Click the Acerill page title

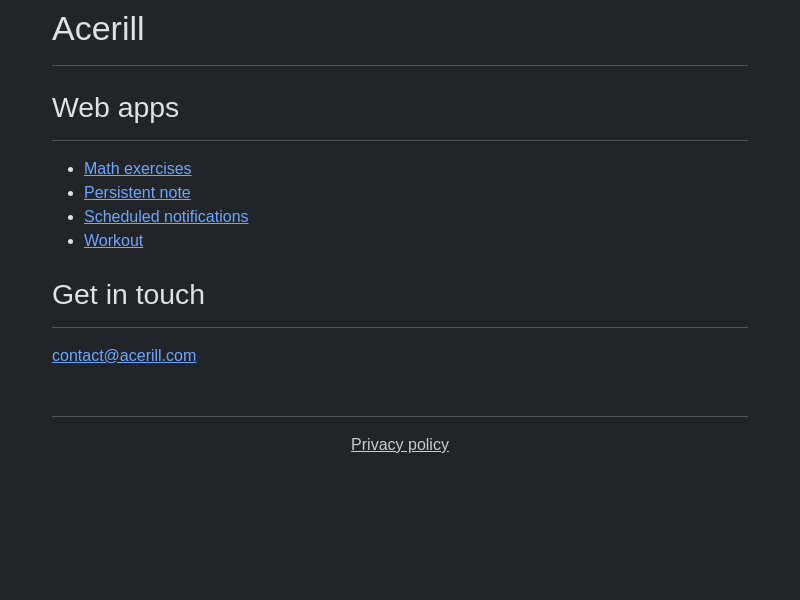[x=98, y=29]
